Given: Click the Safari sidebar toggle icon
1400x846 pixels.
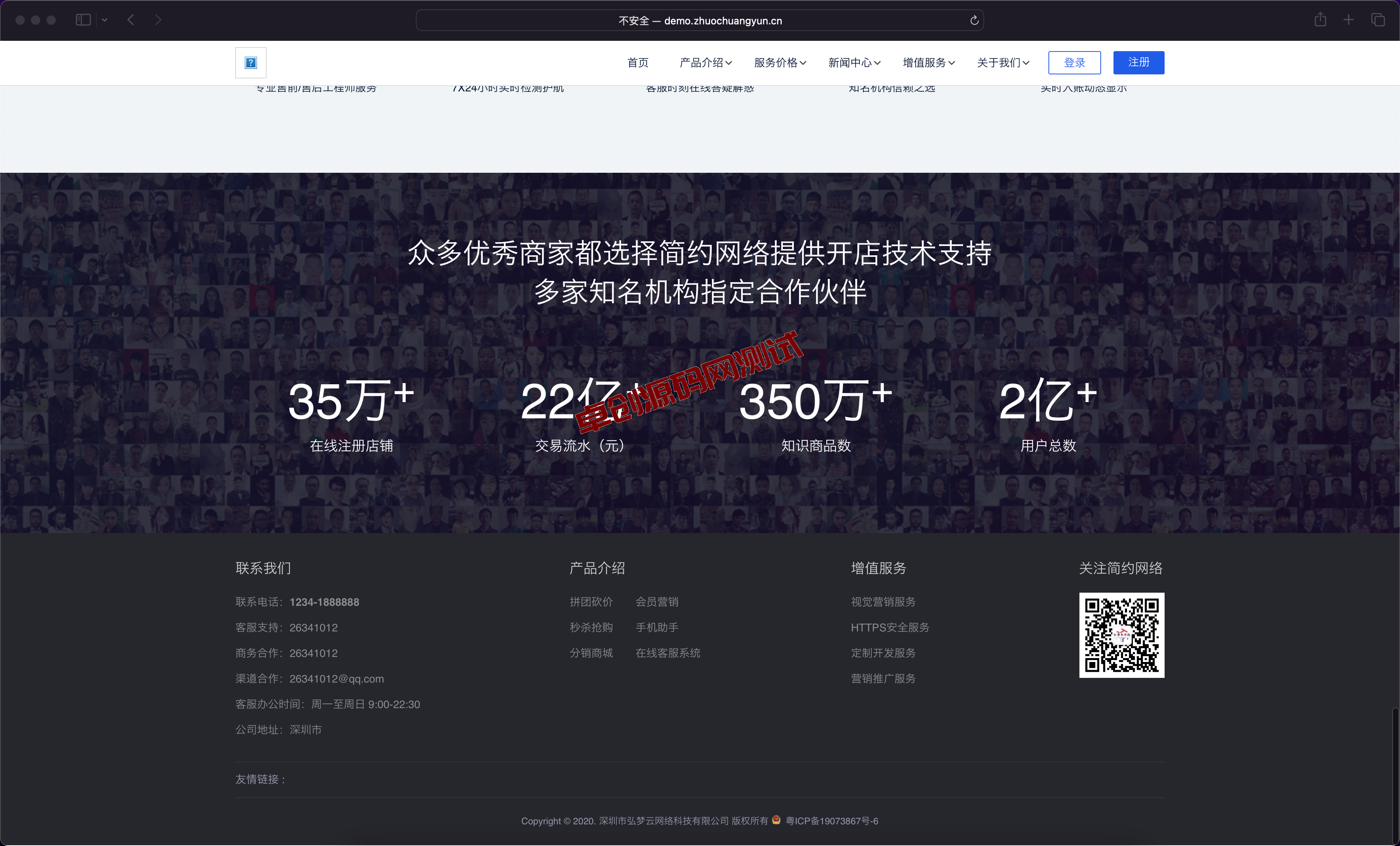Looking at the screenshot, I should 83,20.
